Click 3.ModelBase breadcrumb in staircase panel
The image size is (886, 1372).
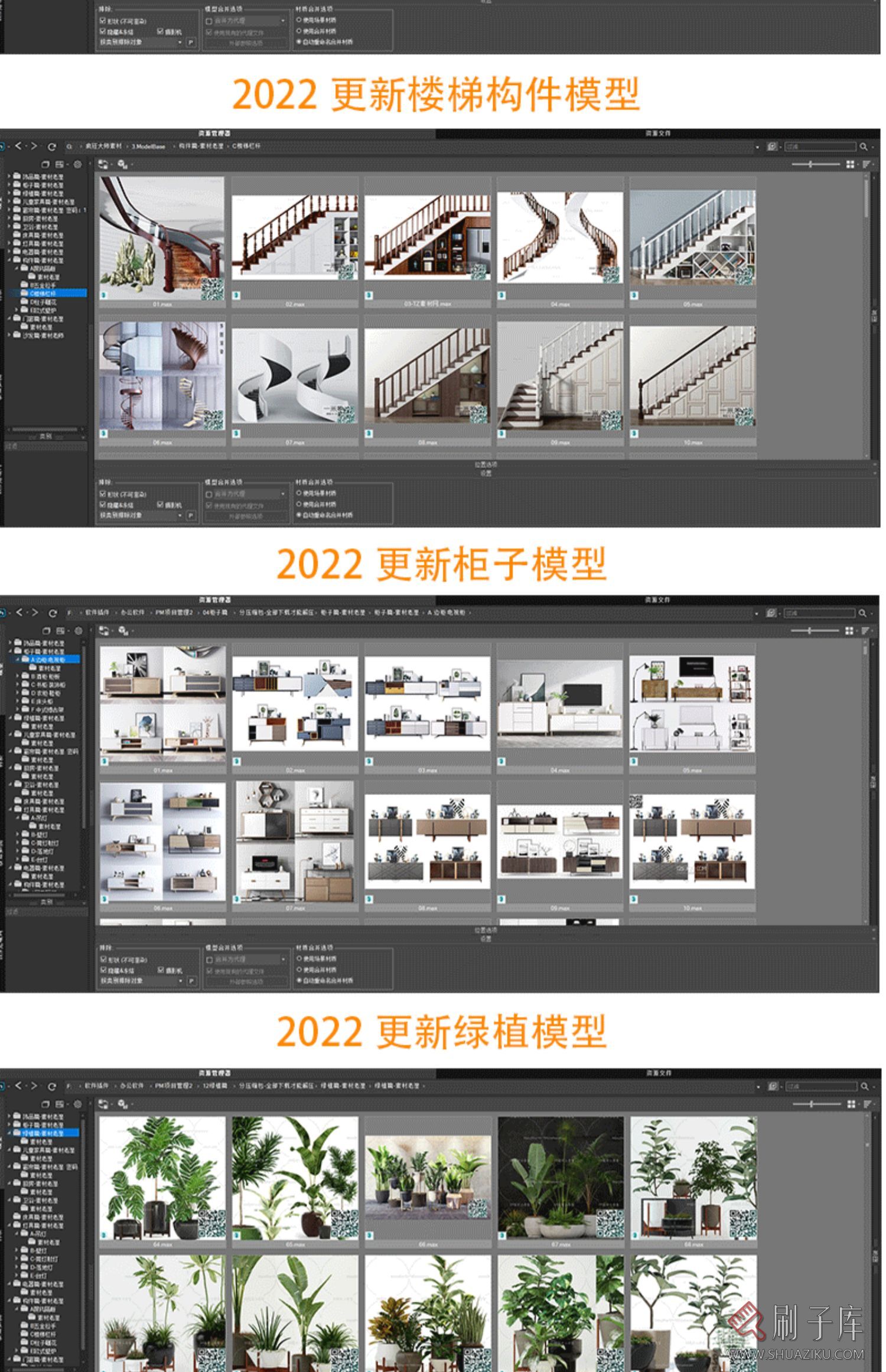click(148, 147)
